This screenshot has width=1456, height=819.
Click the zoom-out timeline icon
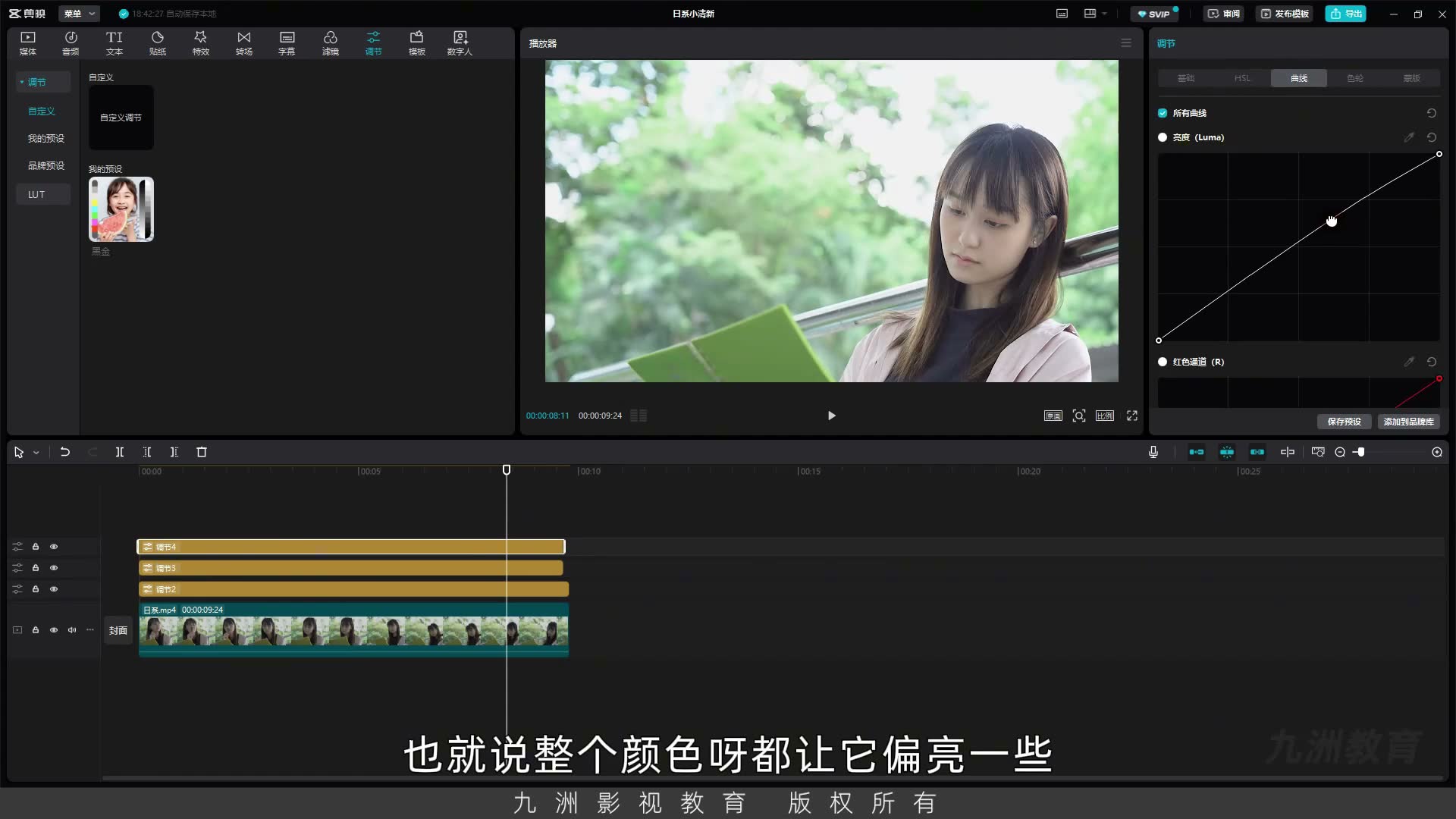point(1340,452)
